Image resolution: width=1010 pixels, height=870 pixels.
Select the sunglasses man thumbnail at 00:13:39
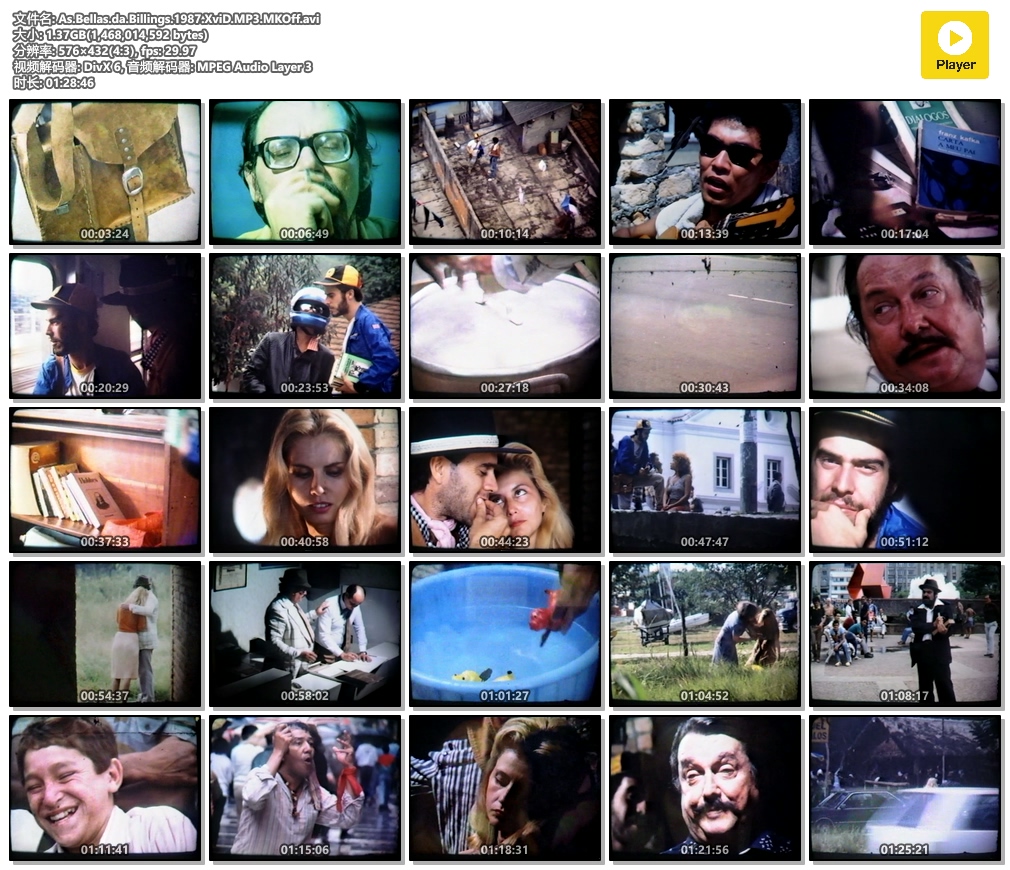pos(705,170)
